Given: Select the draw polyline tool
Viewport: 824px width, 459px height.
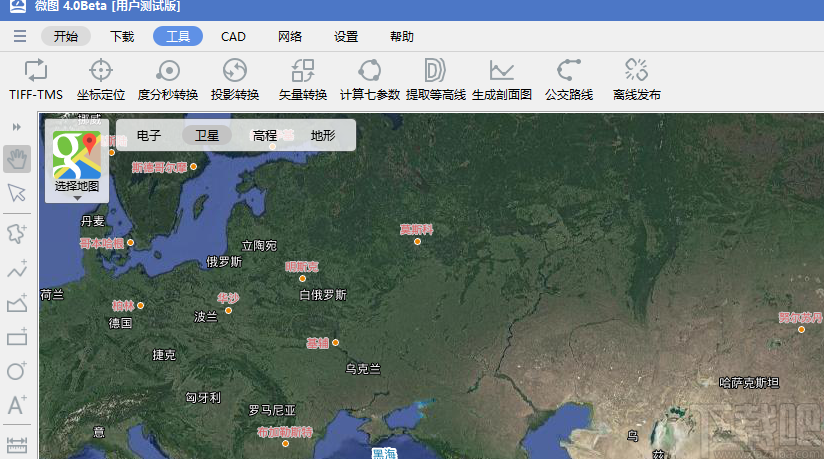Looking at the screenshot, I should click(17, 269).
